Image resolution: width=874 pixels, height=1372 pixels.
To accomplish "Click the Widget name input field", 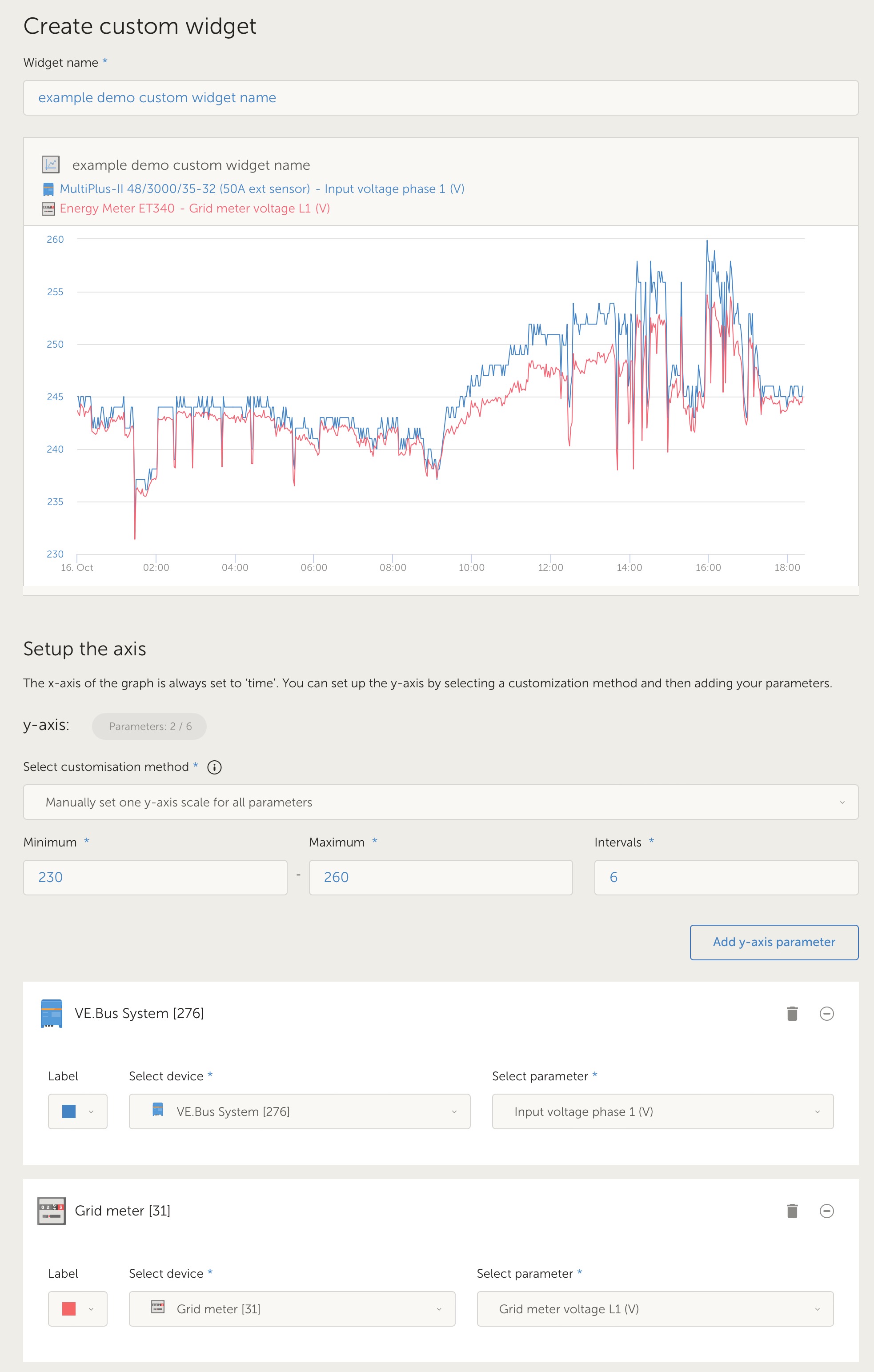I will tap(441, 98).
